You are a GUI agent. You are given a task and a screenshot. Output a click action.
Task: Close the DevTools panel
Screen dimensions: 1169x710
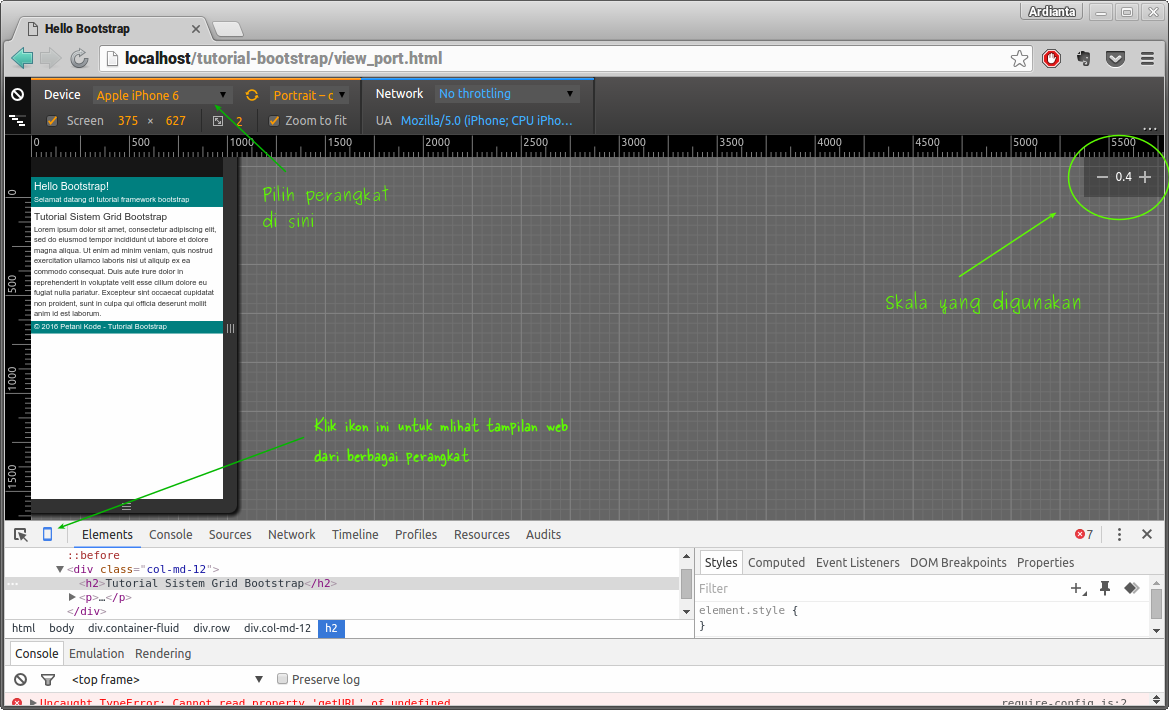(x=1147, y=534)
